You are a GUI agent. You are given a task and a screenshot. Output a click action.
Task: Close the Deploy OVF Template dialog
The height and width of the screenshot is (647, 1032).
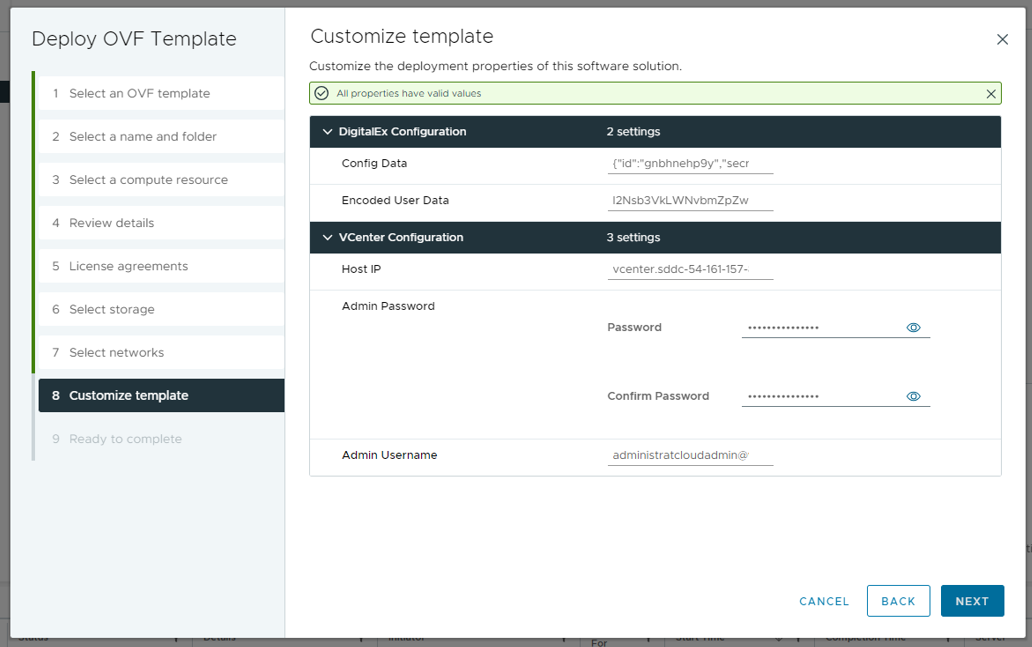click(1002, 40)
